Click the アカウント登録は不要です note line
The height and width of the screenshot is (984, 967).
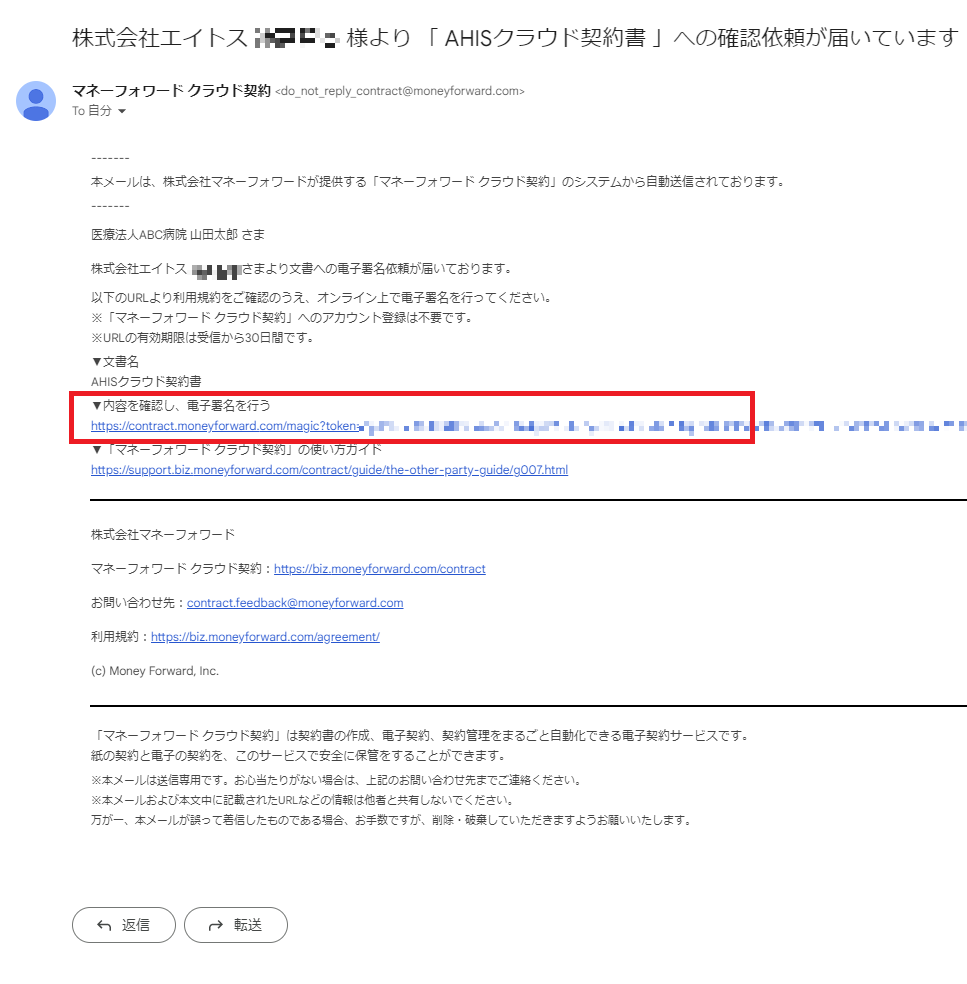coord(282,318)
